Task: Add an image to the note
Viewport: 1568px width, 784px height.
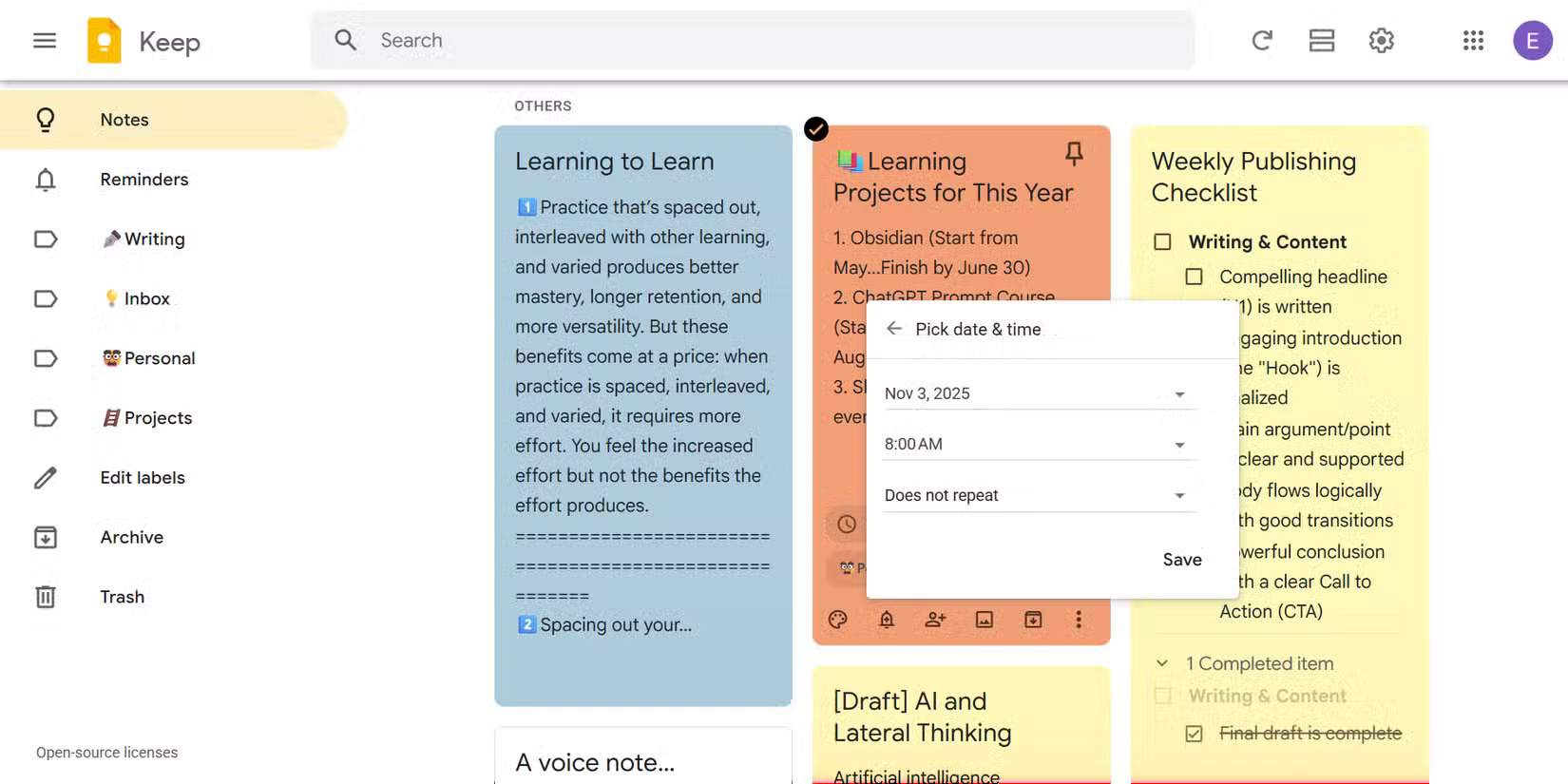Action: coord(985,620)
